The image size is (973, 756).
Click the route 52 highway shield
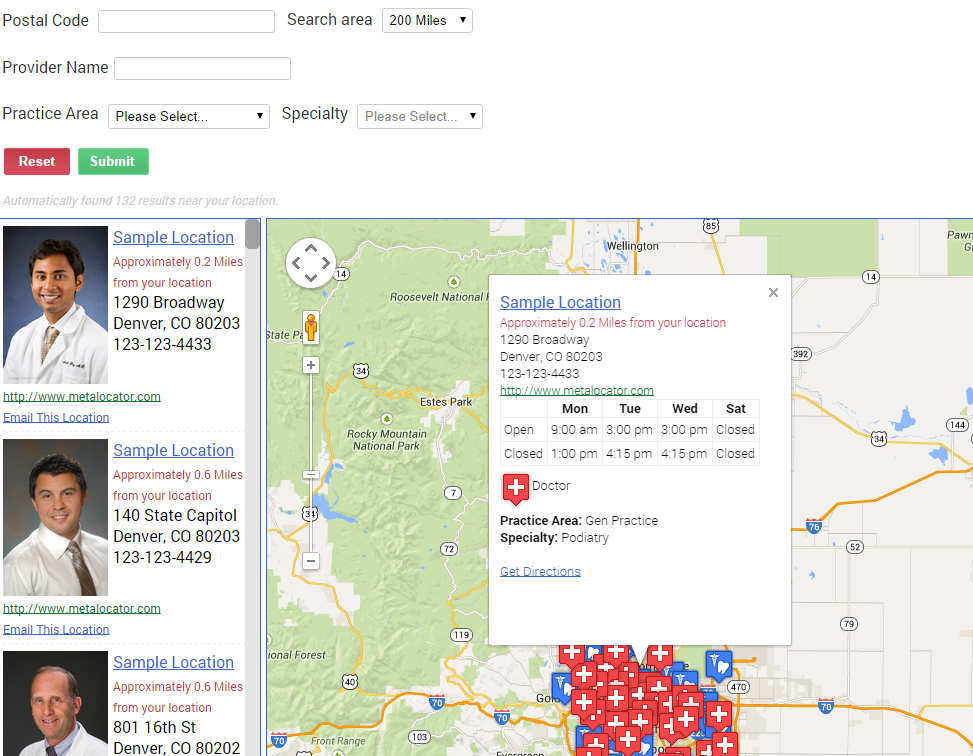[855, 547]
